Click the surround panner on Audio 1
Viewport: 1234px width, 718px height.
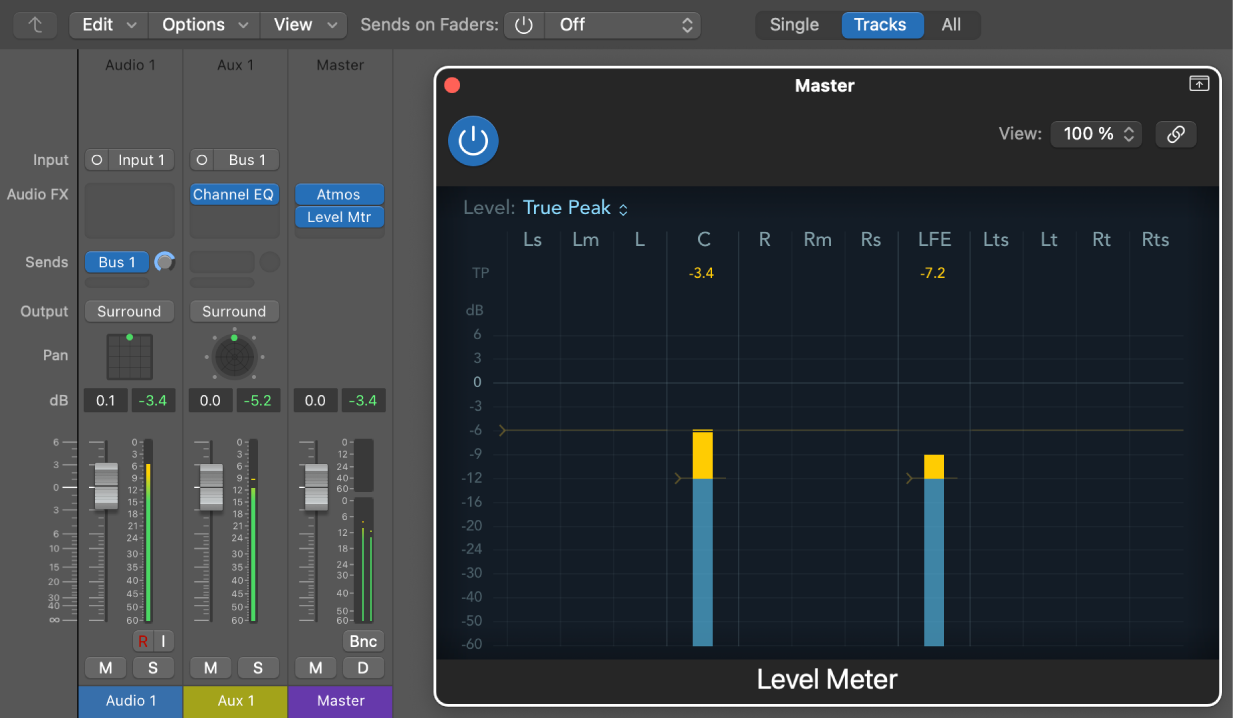tap(130, 356)
